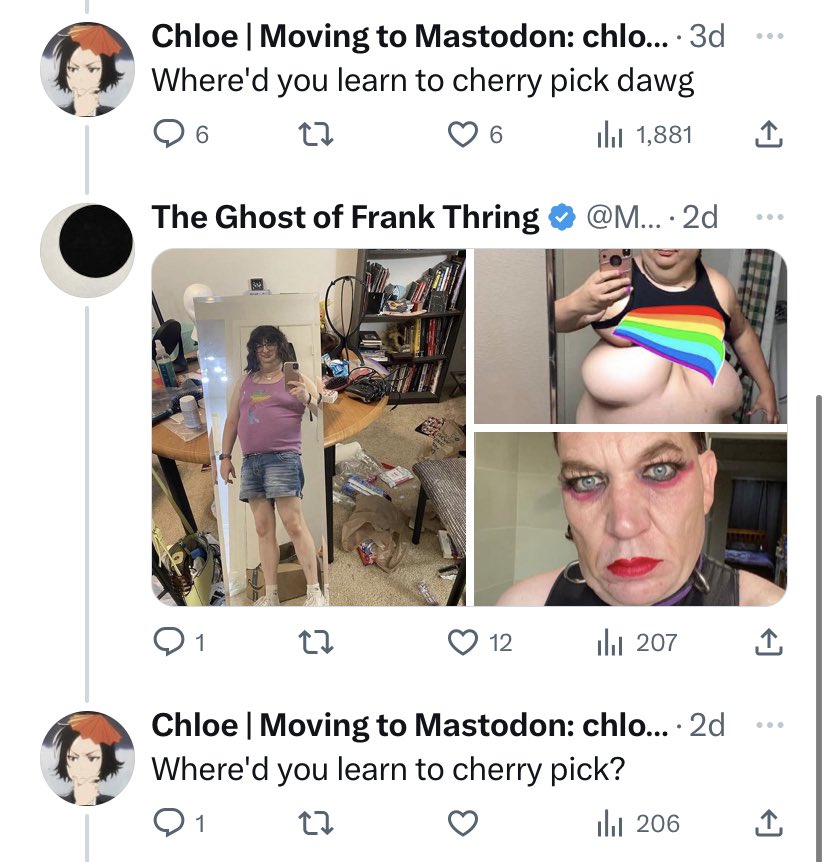Image resolution: width=828 pixels, height=862 pixels.
Task: Open The Ghost of Frank Thring's profile name
Action: tap(345, 217)
